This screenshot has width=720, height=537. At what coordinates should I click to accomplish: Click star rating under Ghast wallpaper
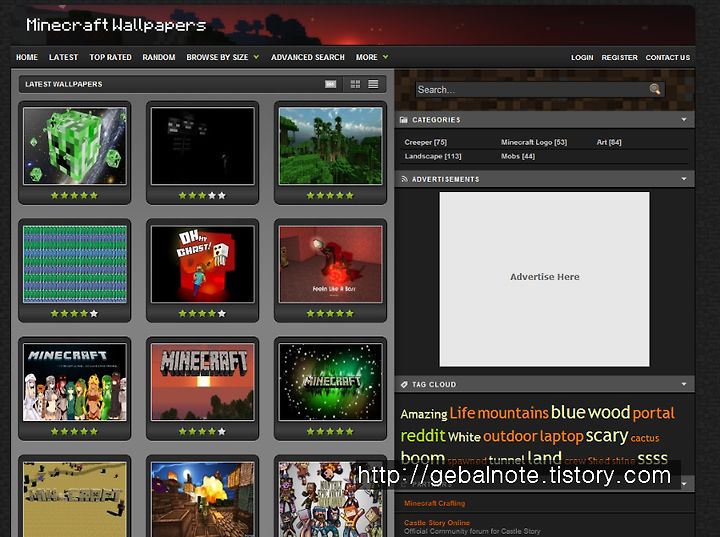pos(202,314)
